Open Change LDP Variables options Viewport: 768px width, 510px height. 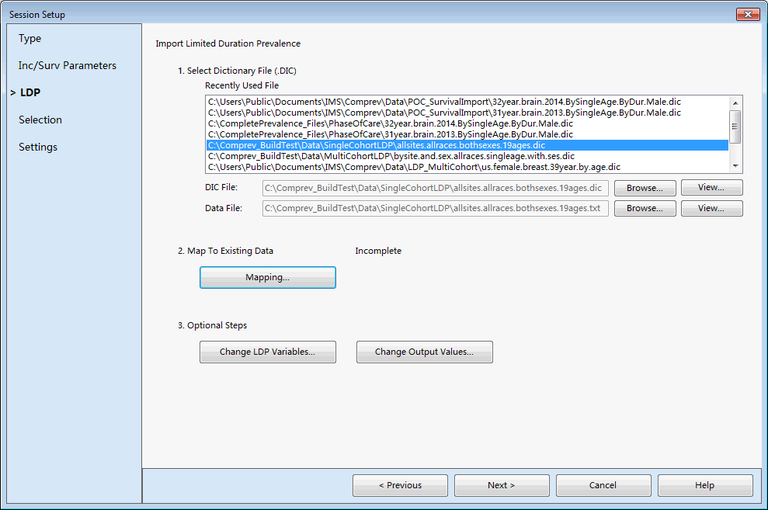(x=268, y=352)
